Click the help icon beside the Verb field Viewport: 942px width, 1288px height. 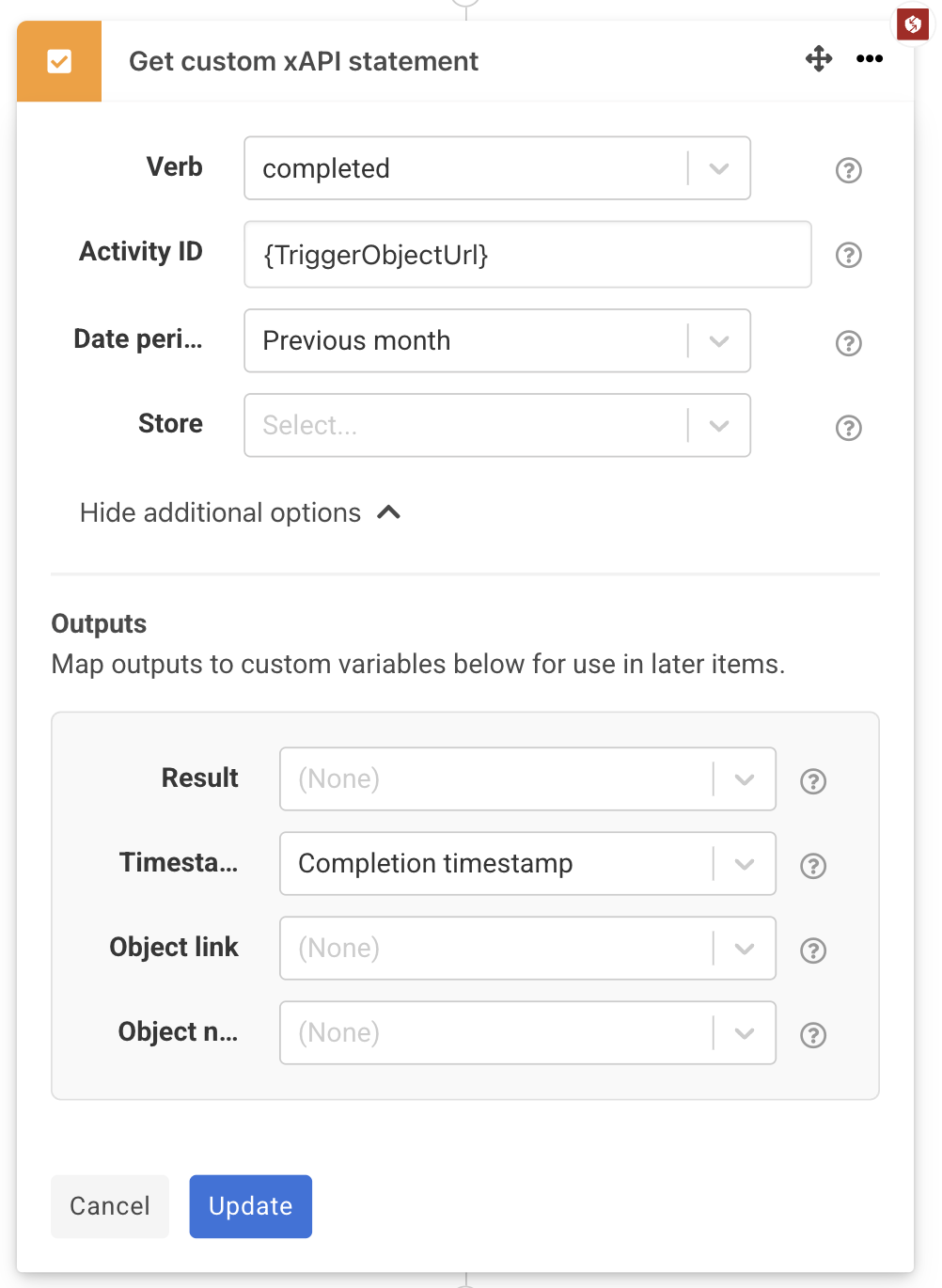848,170
